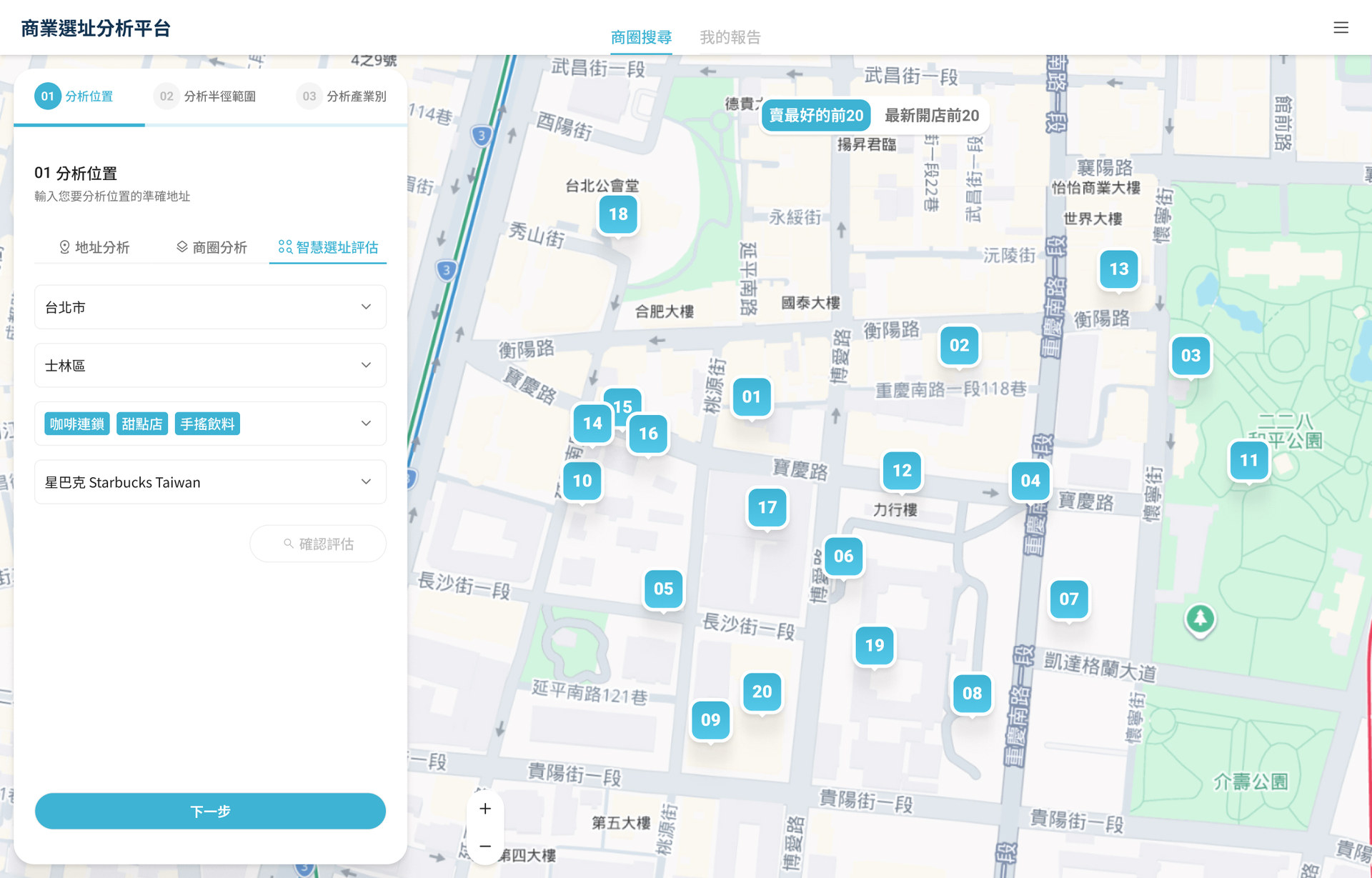The image size is (1372, 878).
Task: Click map marker 03
Action: click(1190, 356)
